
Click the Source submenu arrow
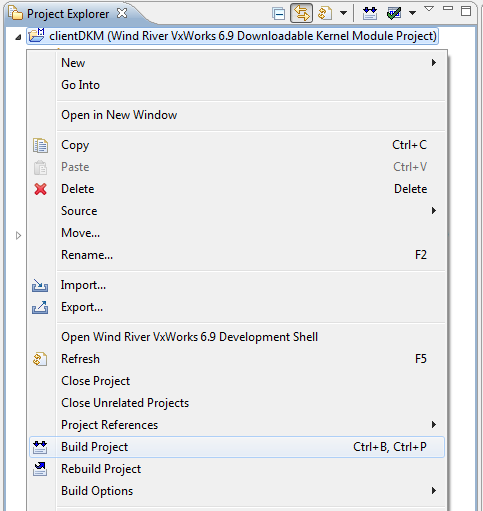click(x=434, y=211)
